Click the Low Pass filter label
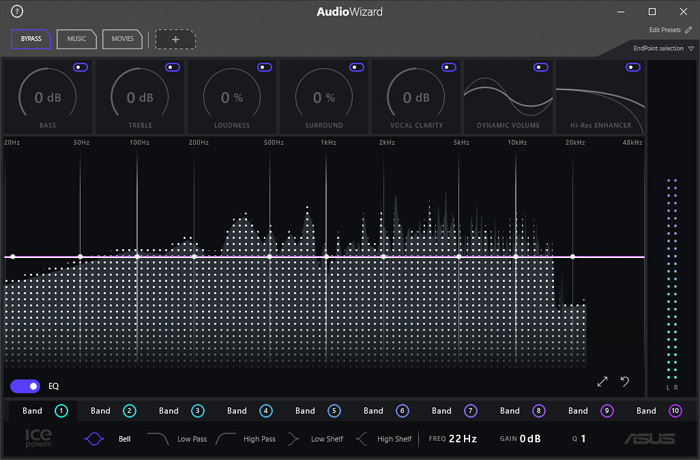The height and width of the screenshot is (460, 700). [x=192, y=439]
